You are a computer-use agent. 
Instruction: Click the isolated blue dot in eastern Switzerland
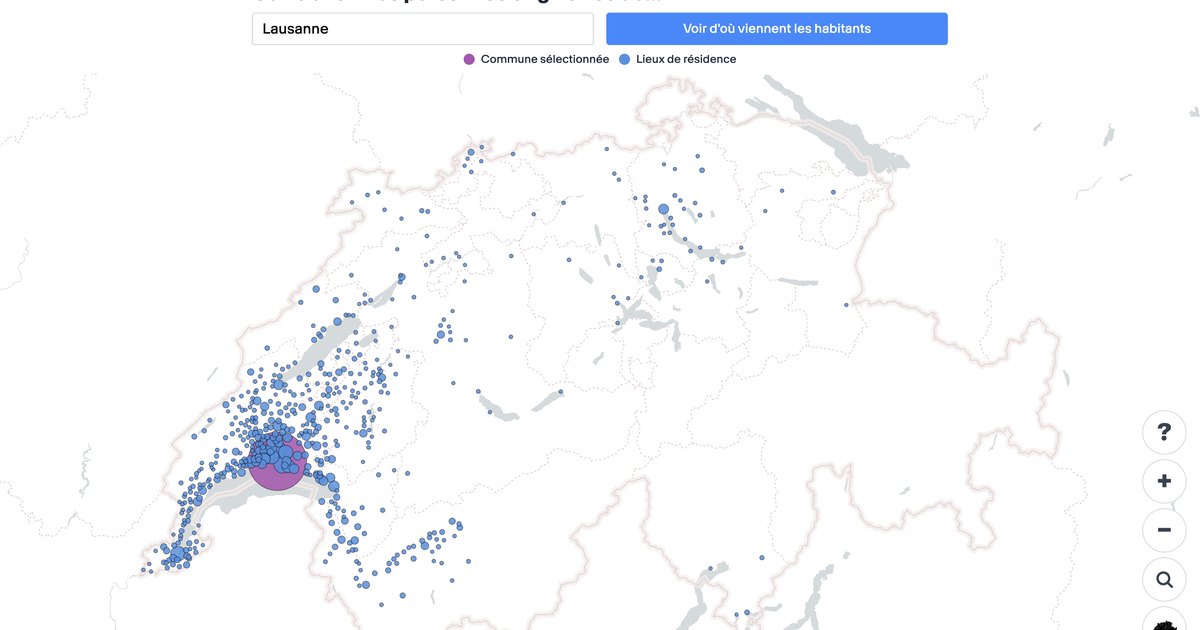tap(846, 305)
